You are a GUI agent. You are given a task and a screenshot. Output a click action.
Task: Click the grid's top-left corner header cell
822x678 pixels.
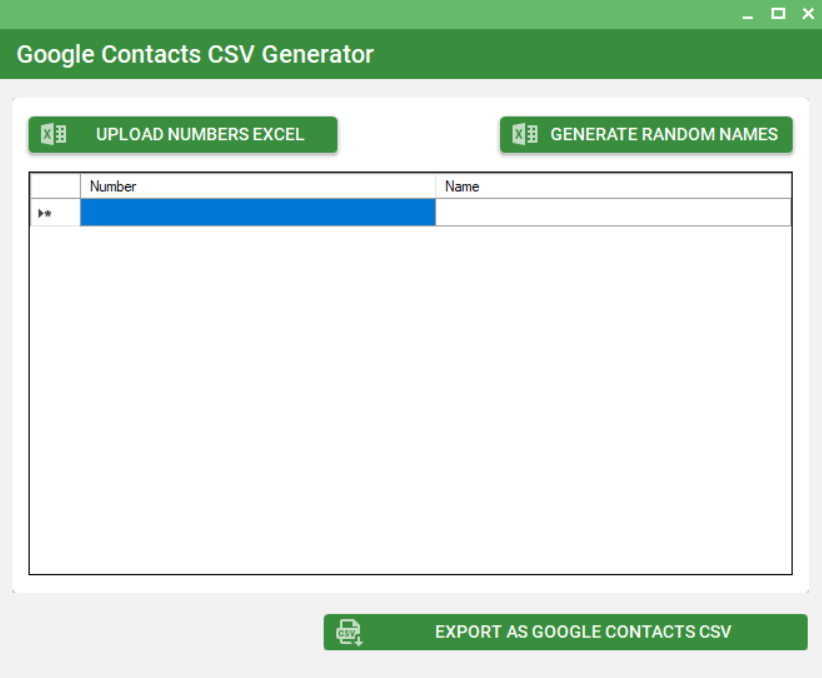pyautogui.click(x=55, y=186)
